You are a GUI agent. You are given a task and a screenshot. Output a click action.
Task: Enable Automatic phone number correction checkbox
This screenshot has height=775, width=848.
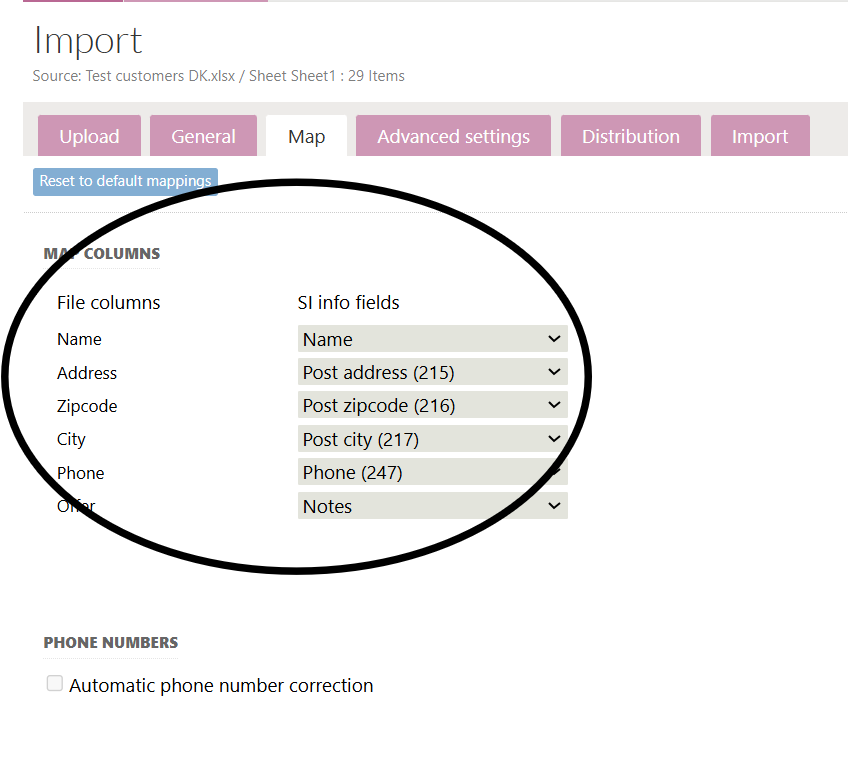coord(55,684)
